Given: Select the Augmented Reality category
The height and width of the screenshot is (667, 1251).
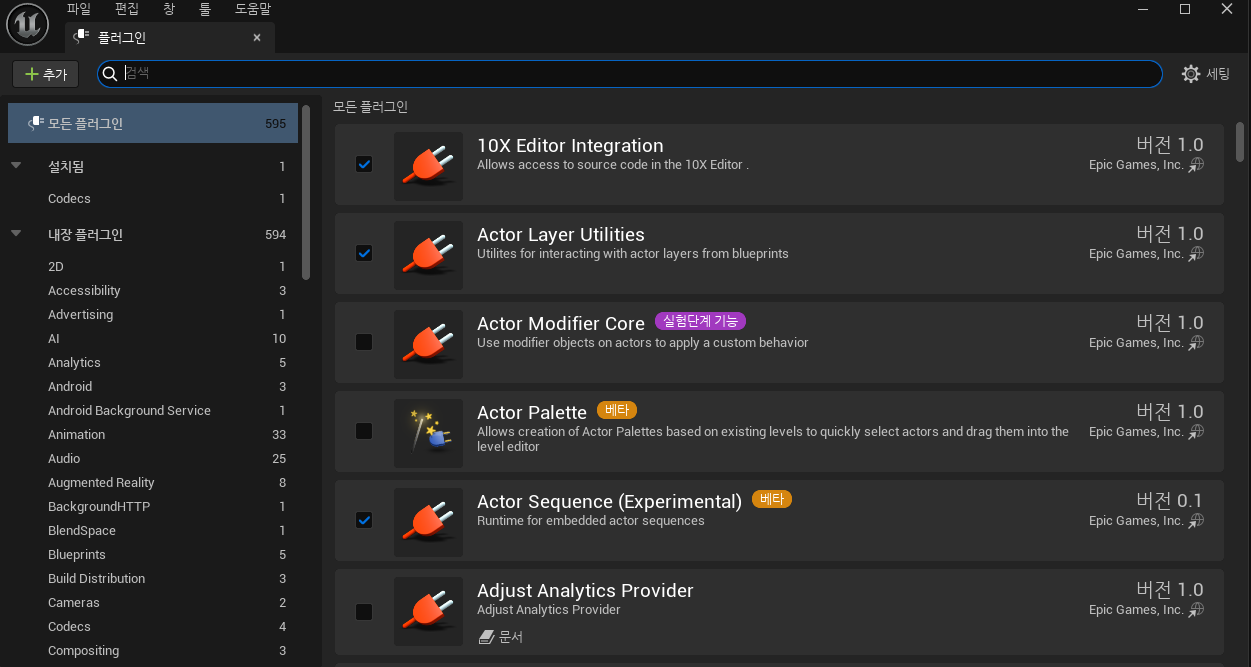Looking at the screenshot, I should click(153, 483).
